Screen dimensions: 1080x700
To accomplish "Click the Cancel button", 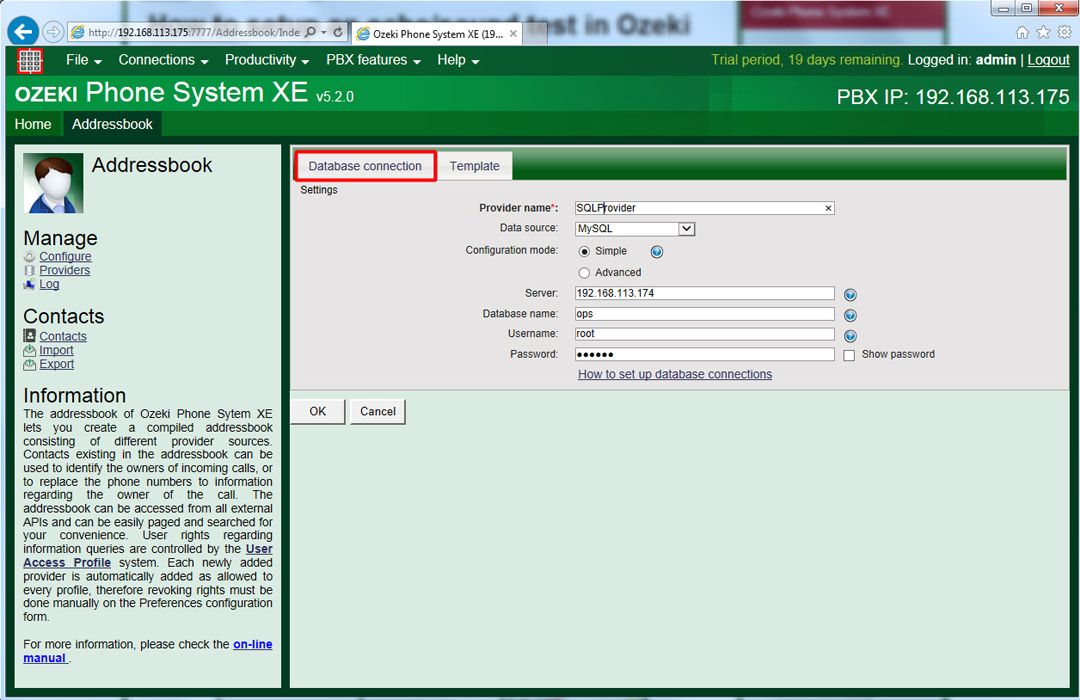I will [377, 411].
